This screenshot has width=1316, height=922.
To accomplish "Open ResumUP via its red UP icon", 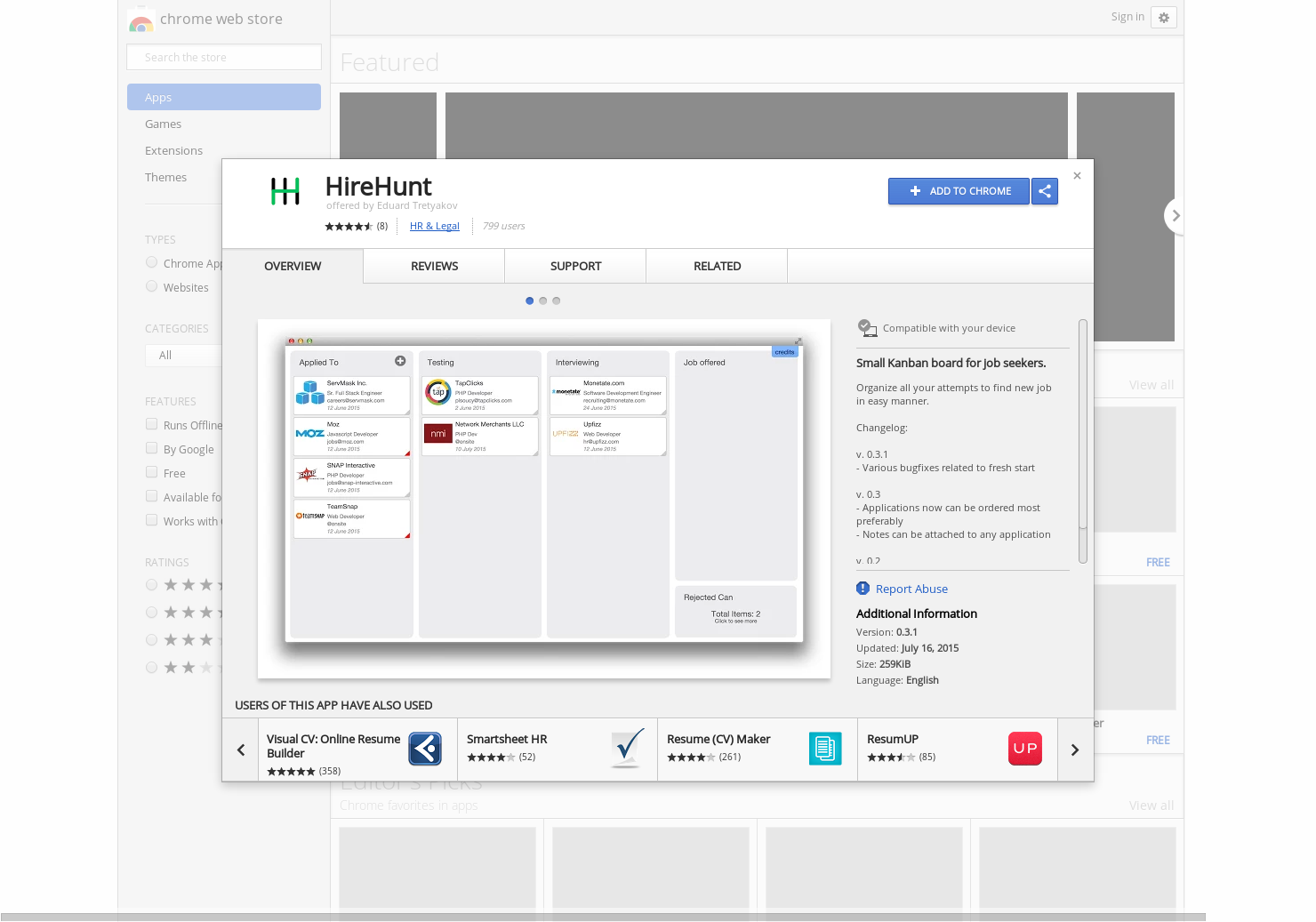I will (x=1024, y=749).
